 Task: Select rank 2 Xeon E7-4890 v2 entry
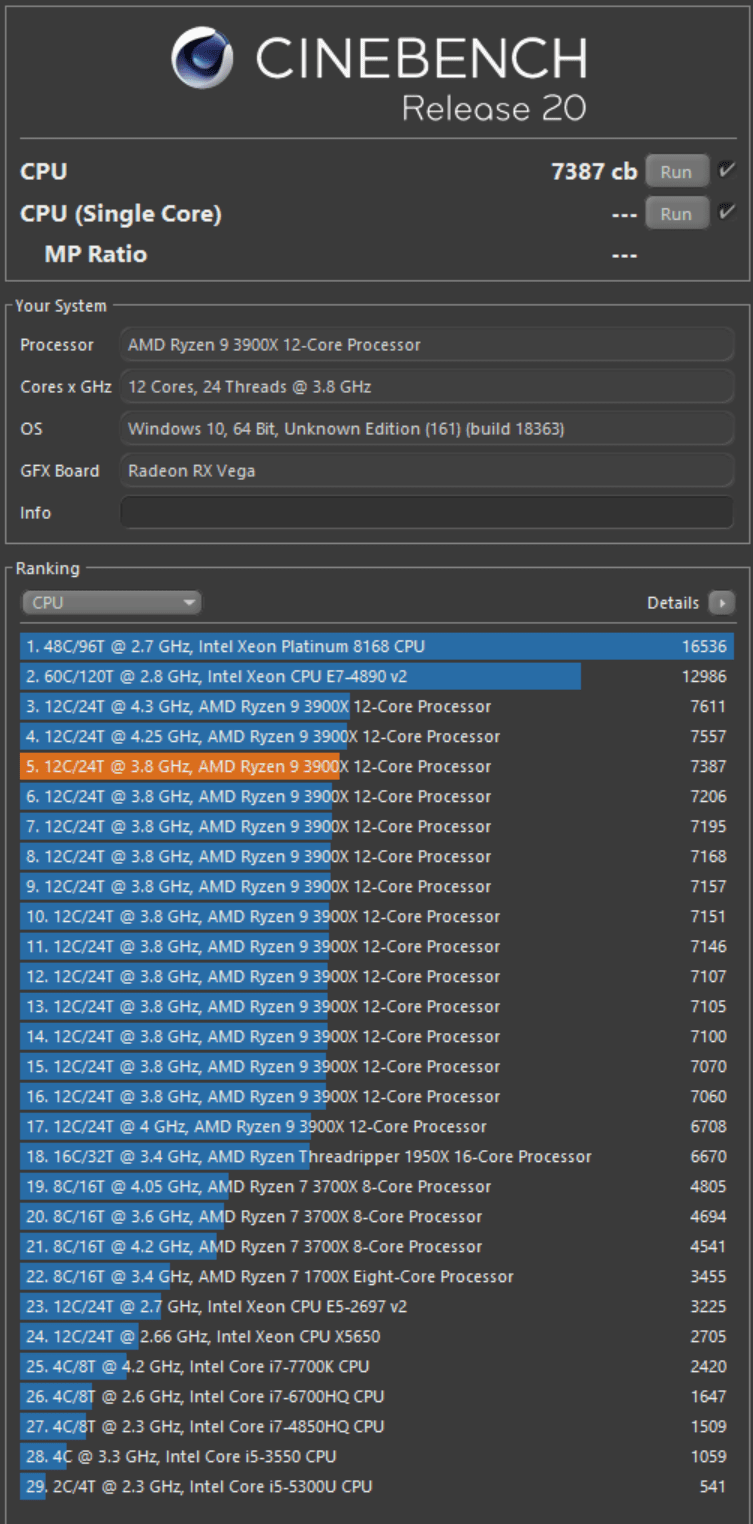377,676
